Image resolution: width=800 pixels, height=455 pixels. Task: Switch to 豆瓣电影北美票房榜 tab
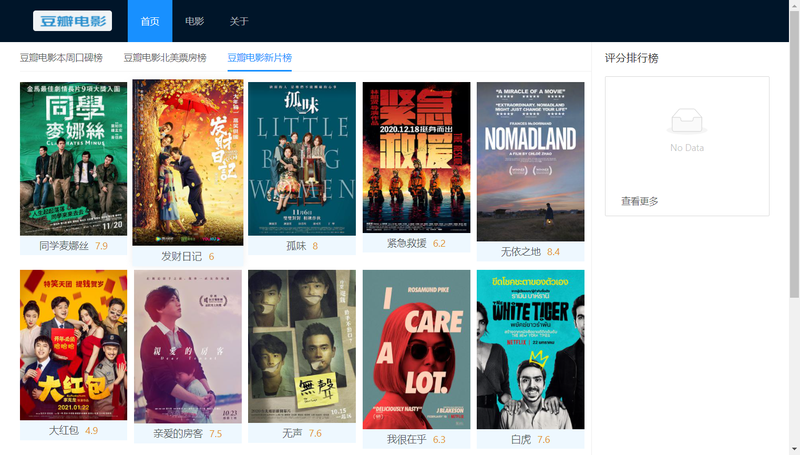coord(165,58)
